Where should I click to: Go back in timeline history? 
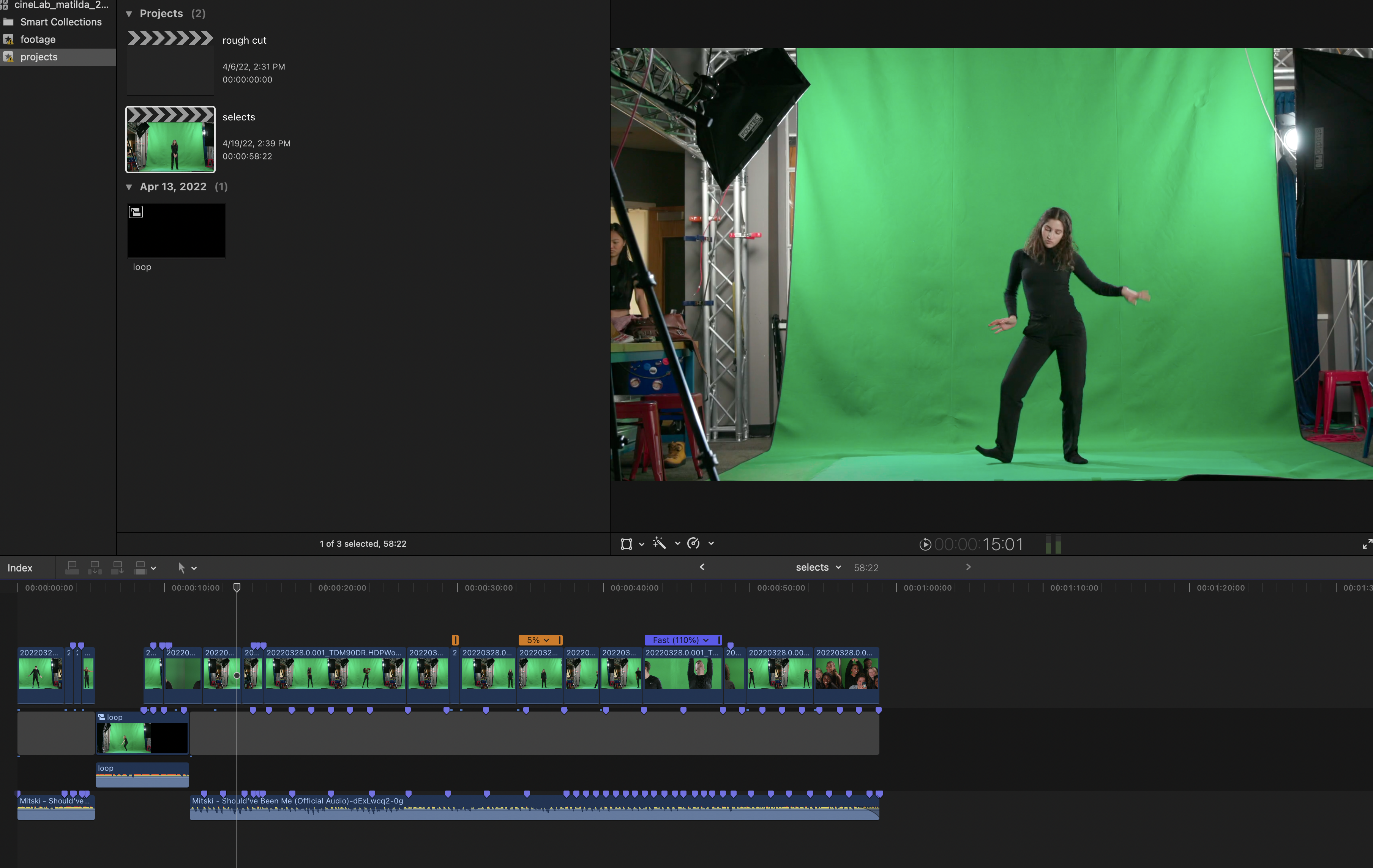tap(702, 567)
